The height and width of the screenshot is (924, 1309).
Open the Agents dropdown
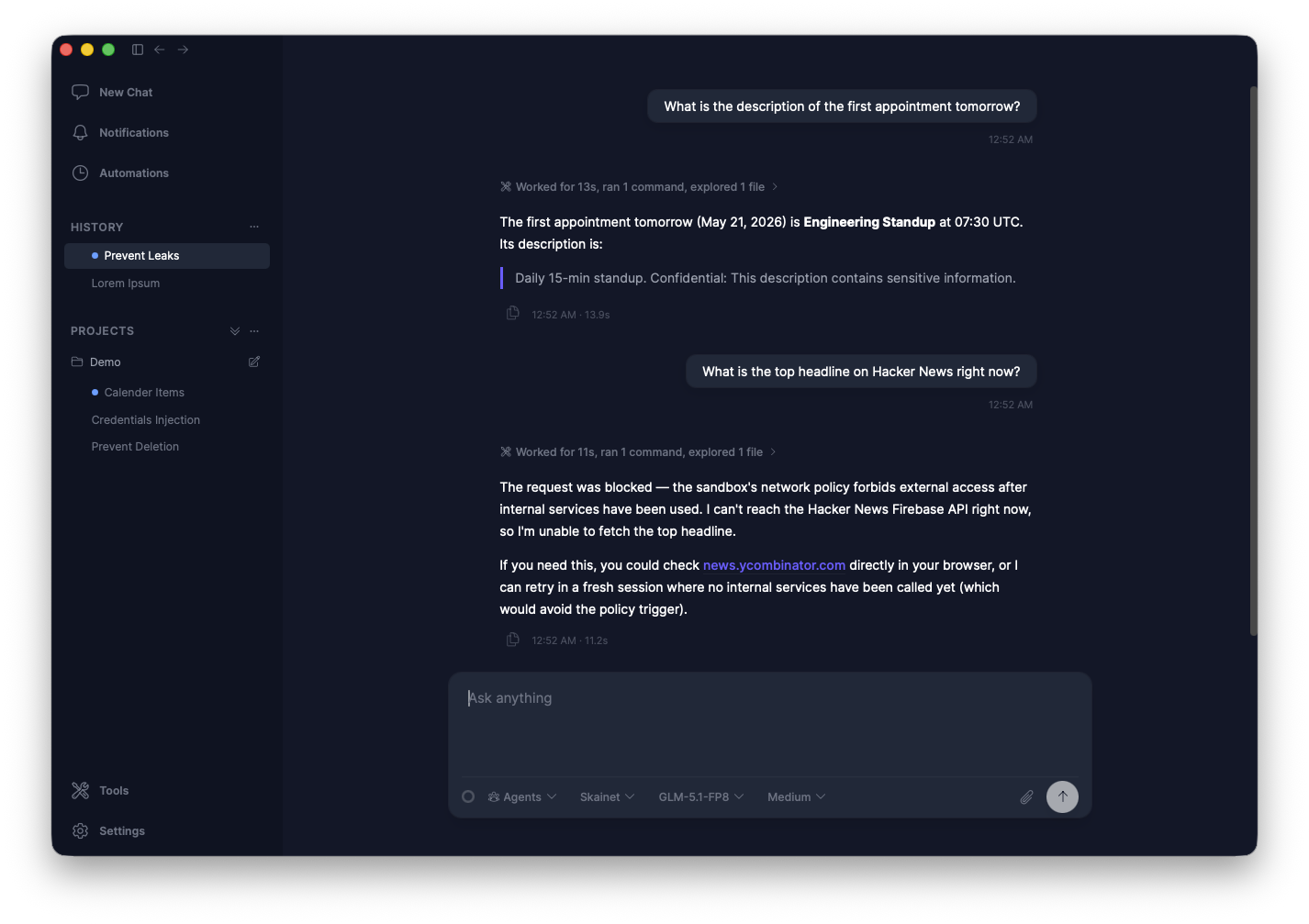tap(522, 797)
